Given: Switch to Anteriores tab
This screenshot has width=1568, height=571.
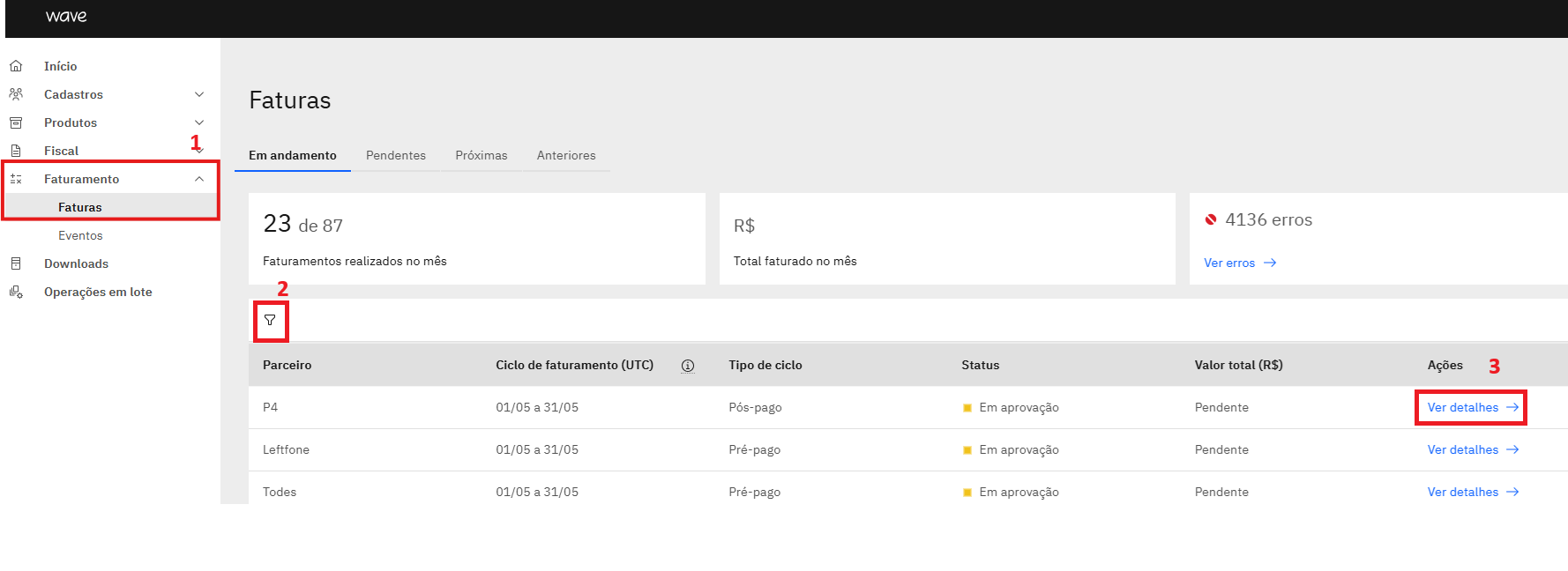Looking at the screenshot, I should [x=566, y=155].
